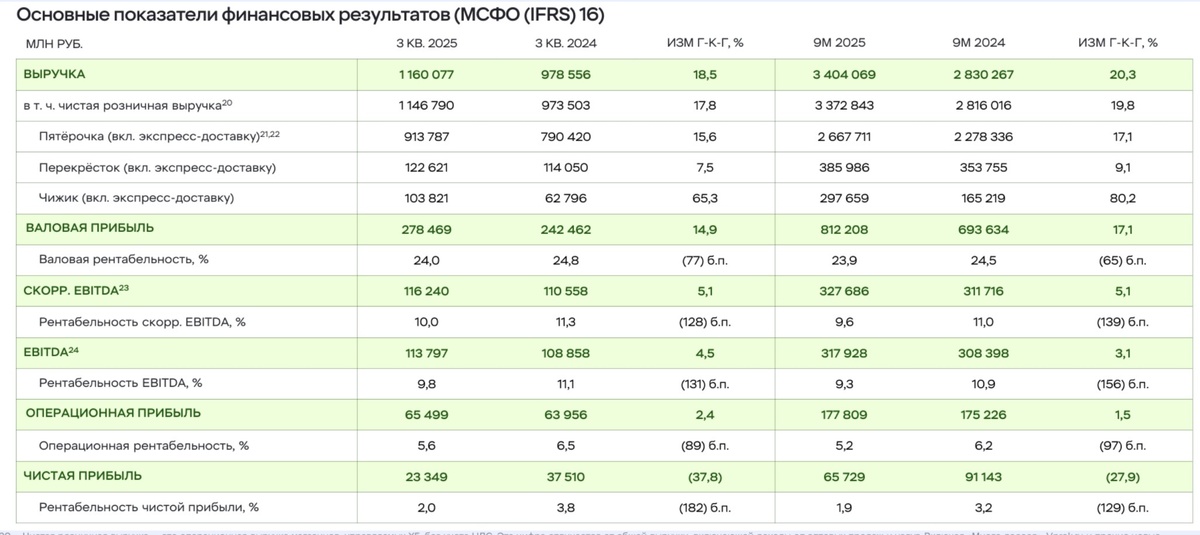Click net profit value 23 349

click(426, 476)
